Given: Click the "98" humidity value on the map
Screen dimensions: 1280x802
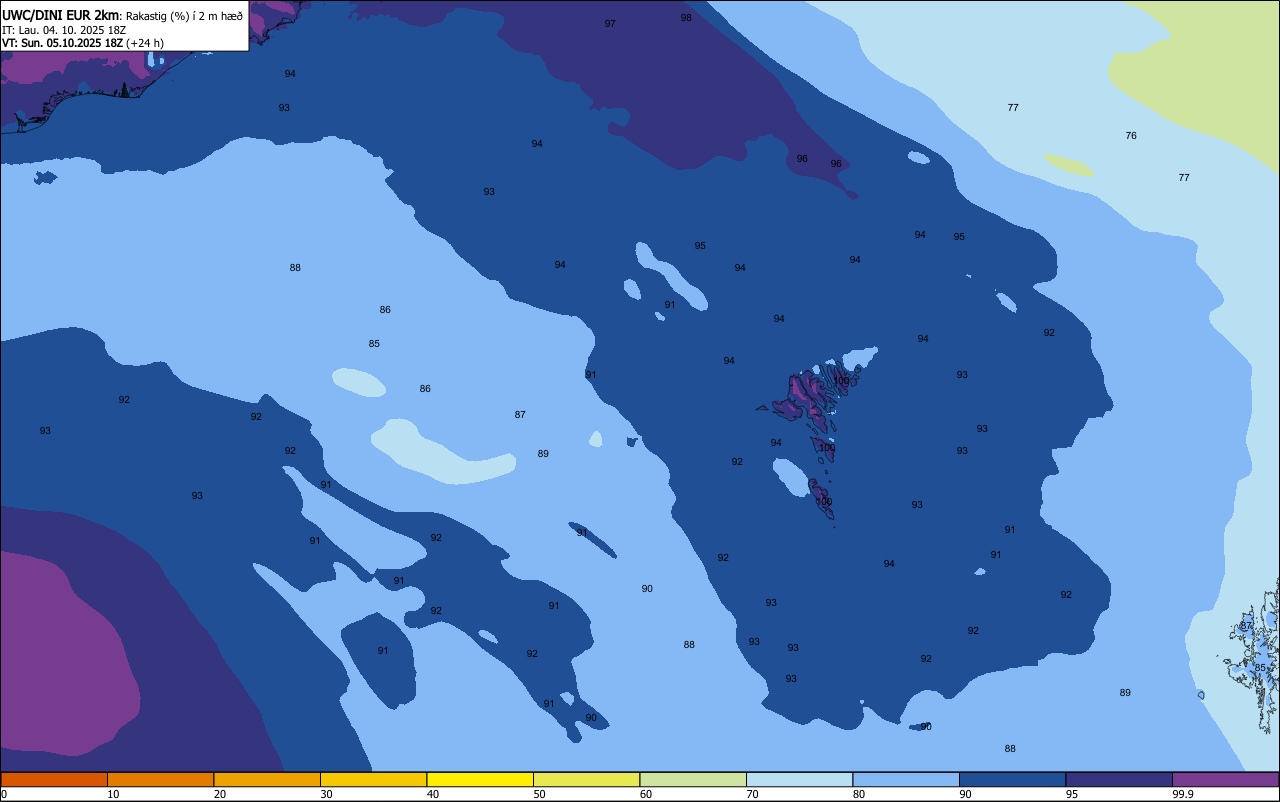Looking at the screenshot, I should [x=686, y=18].
